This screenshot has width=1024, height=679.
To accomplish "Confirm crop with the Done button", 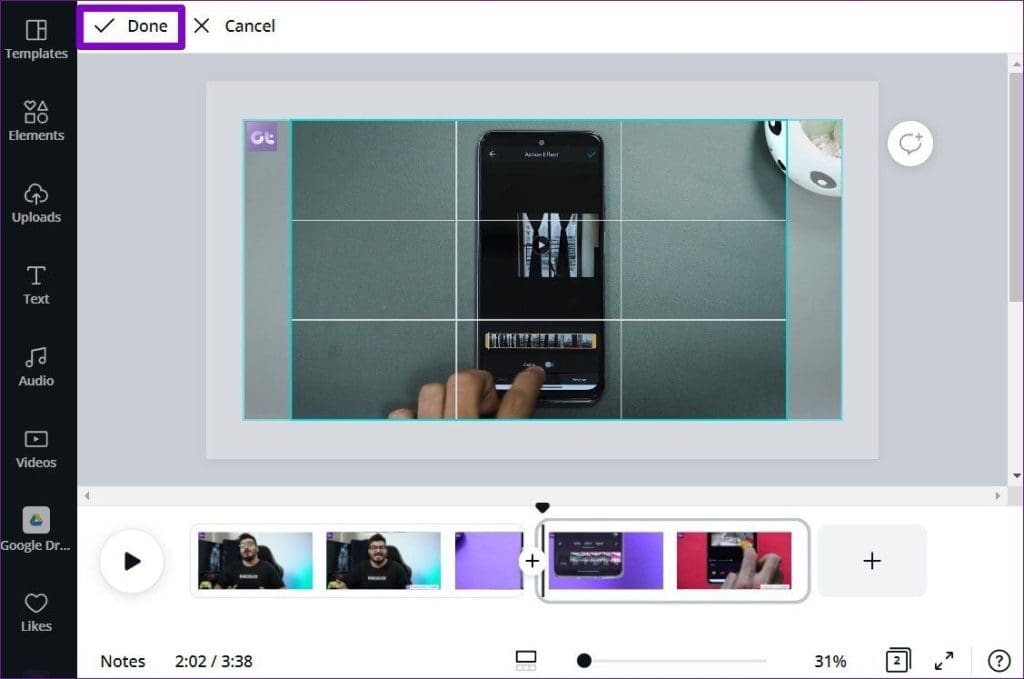I will tap(130, 26).
